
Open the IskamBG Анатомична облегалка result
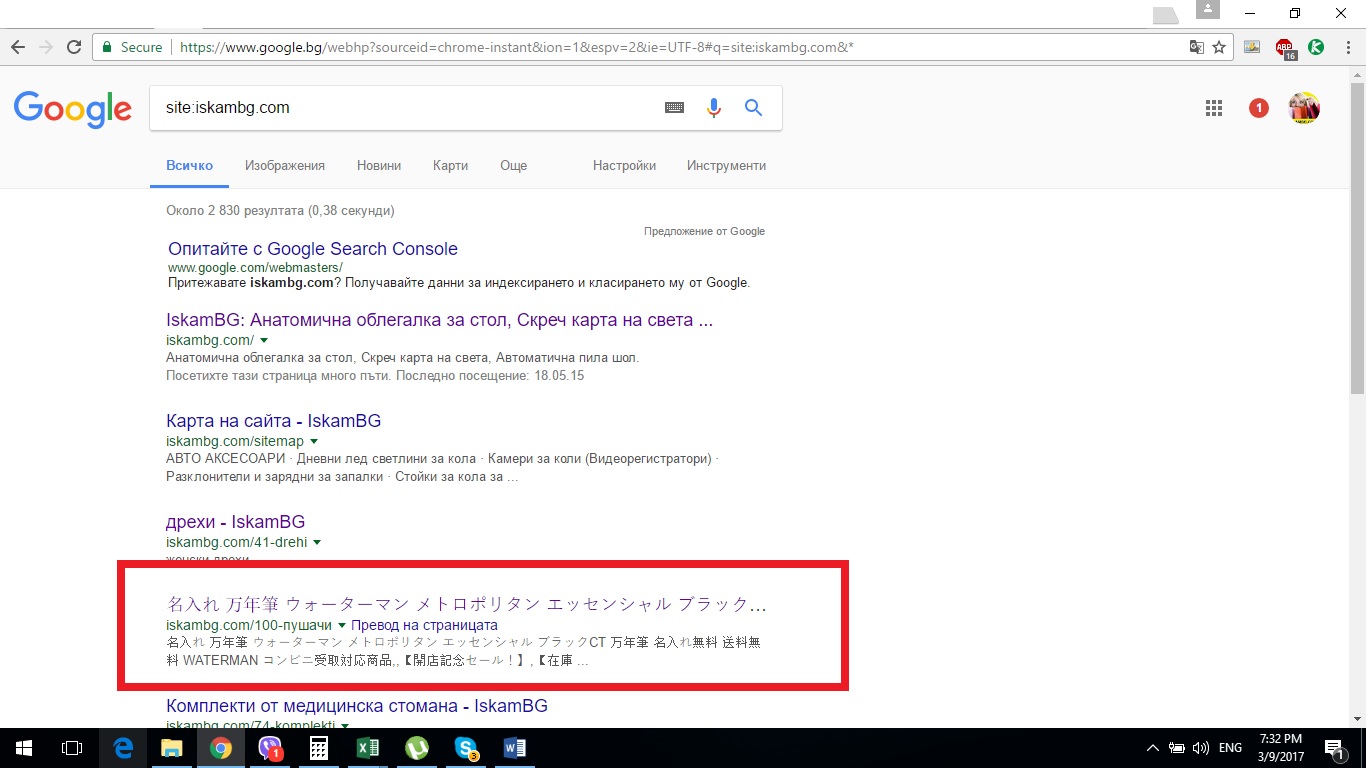pyautogui.click(x=440, y=321)
